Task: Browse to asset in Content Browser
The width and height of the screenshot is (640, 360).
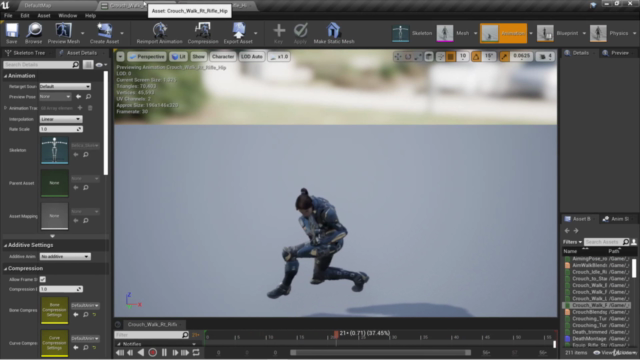Action: pyautogui.click(x=33, y=33)
